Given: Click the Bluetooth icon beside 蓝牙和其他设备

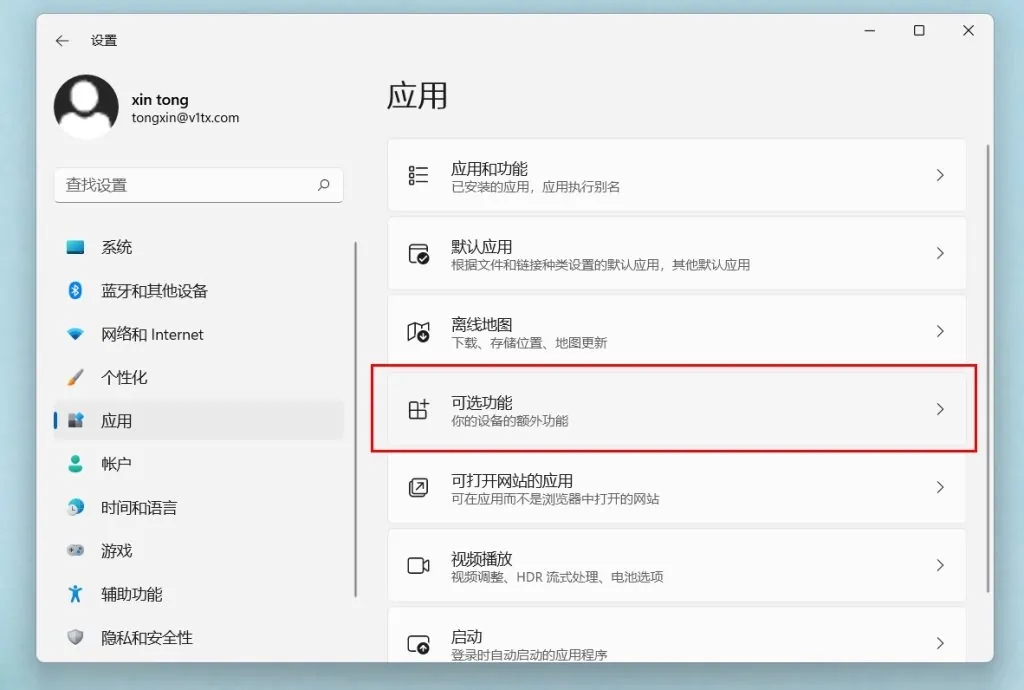Looking at the screenshot, I should tap(75, 290).
